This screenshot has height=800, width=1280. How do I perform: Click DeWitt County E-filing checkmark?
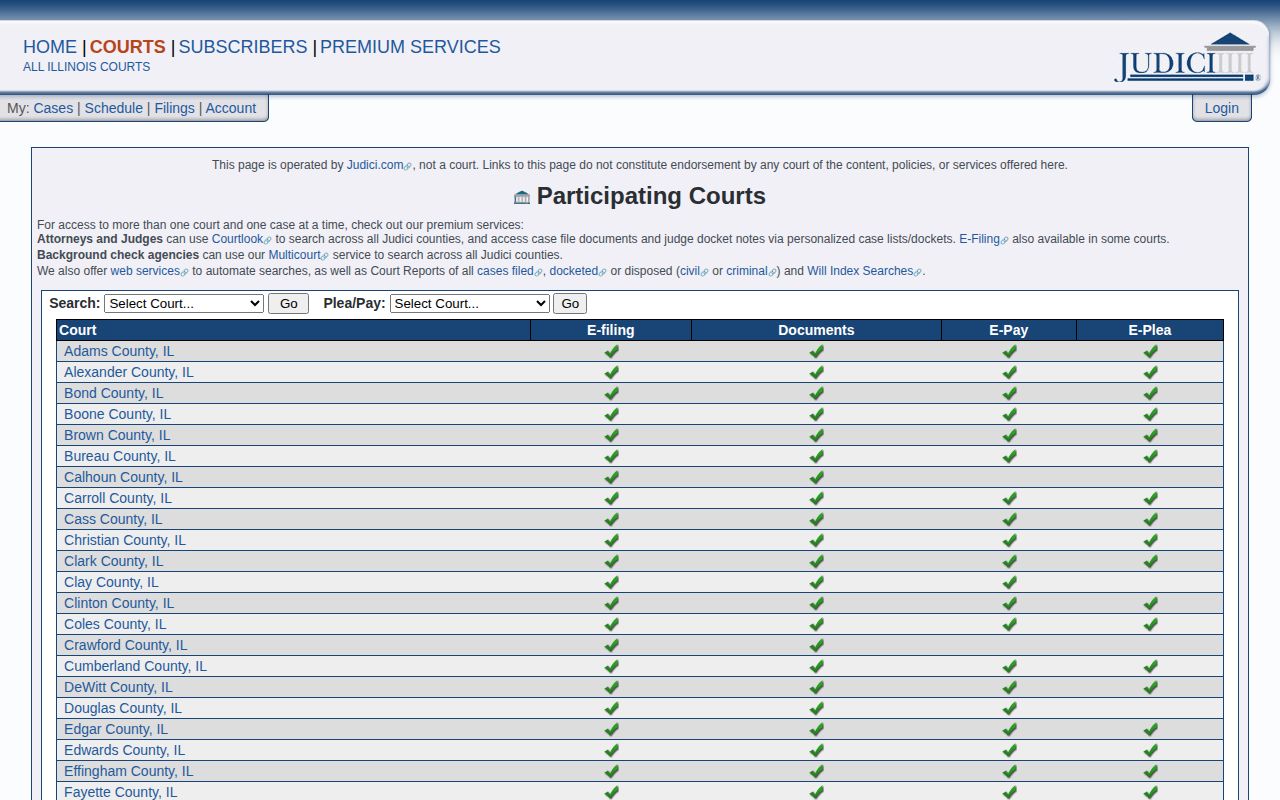pos(611,687)
